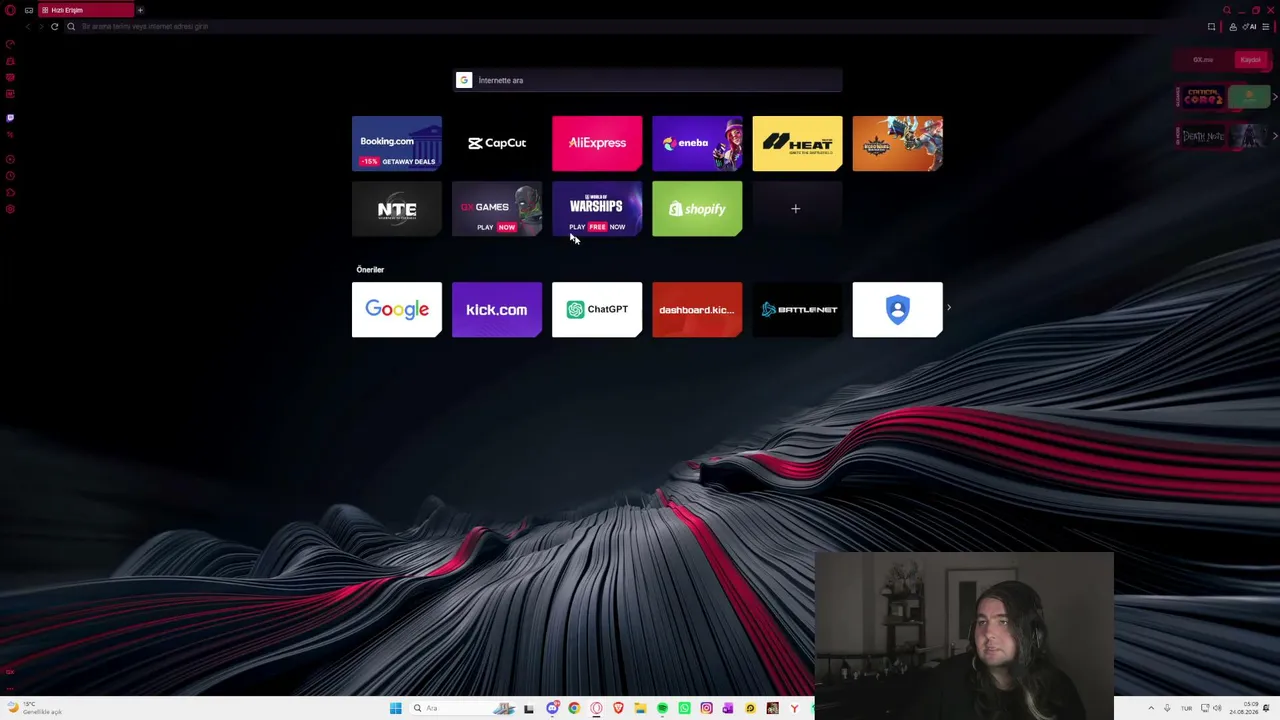Open the Death Note mod card

coord(1203,136)
